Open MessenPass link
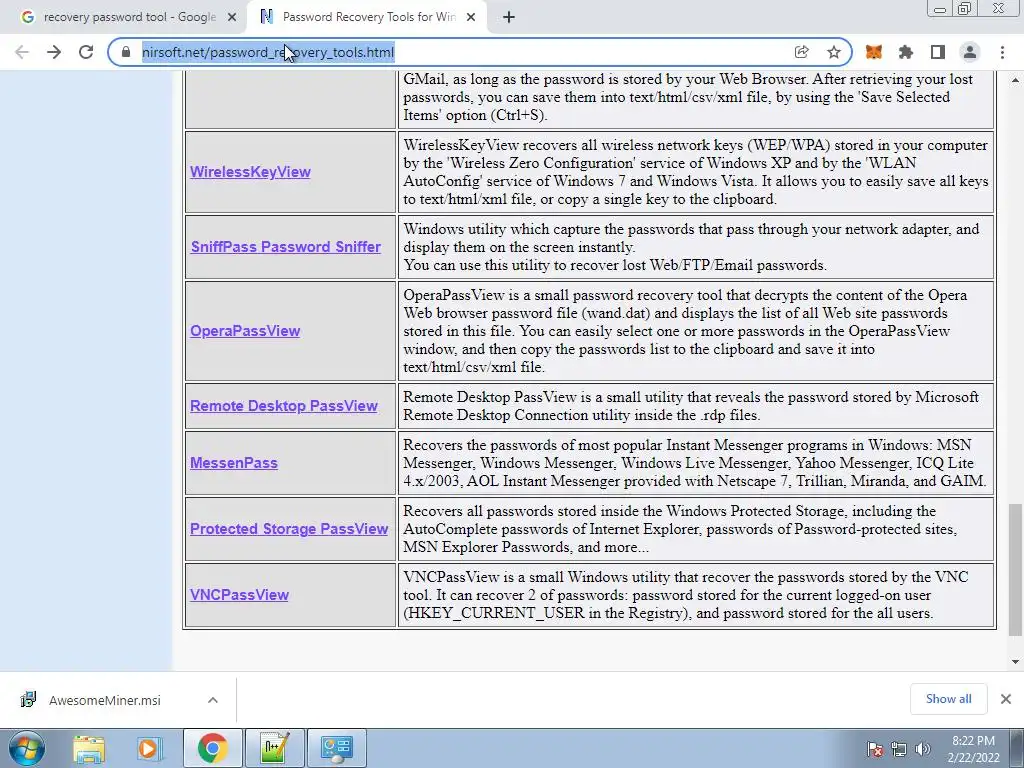Screen dimensions: 1024x768 234,463
